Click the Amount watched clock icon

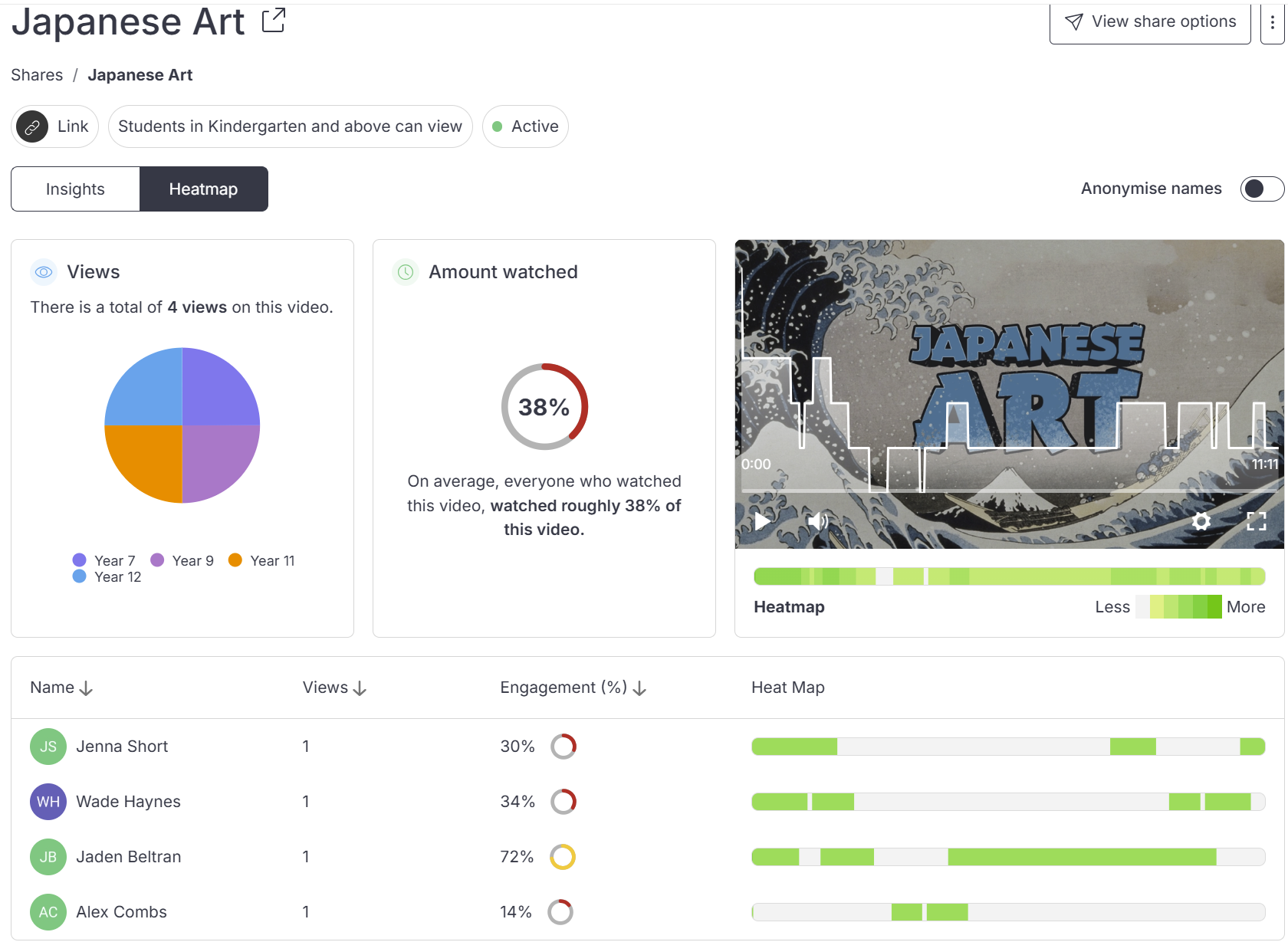coord(406,272)
